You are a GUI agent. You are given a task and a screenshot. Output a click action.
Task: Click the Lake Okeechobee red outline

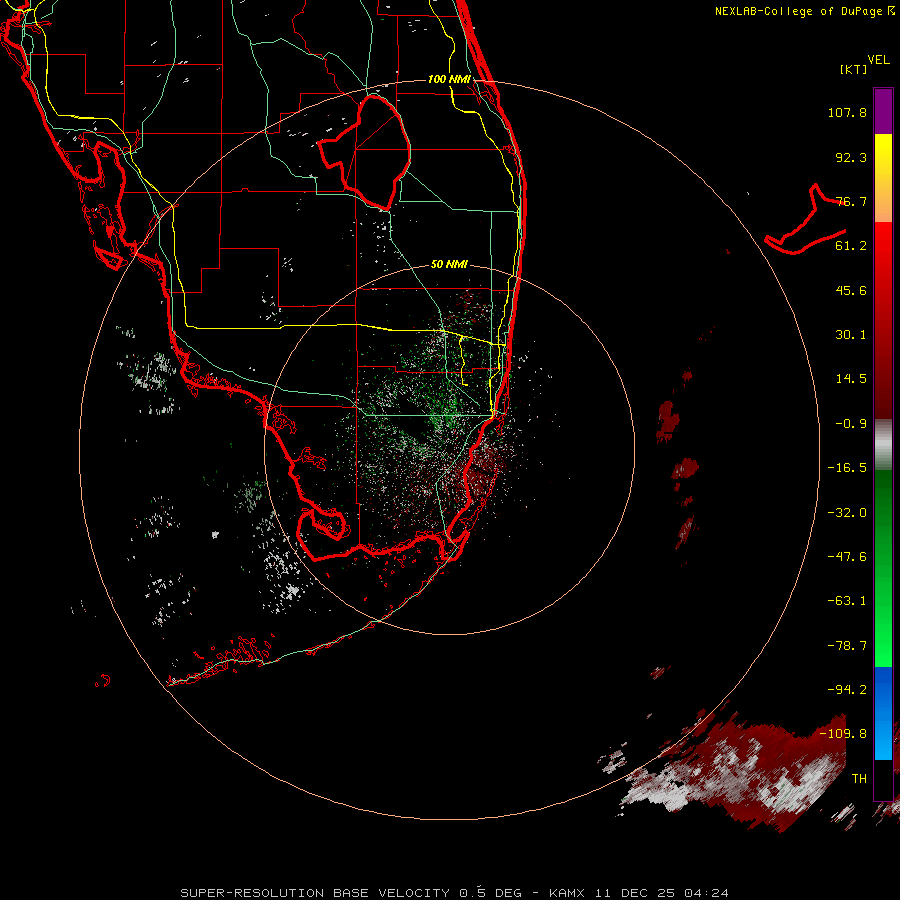pos(364,152)
